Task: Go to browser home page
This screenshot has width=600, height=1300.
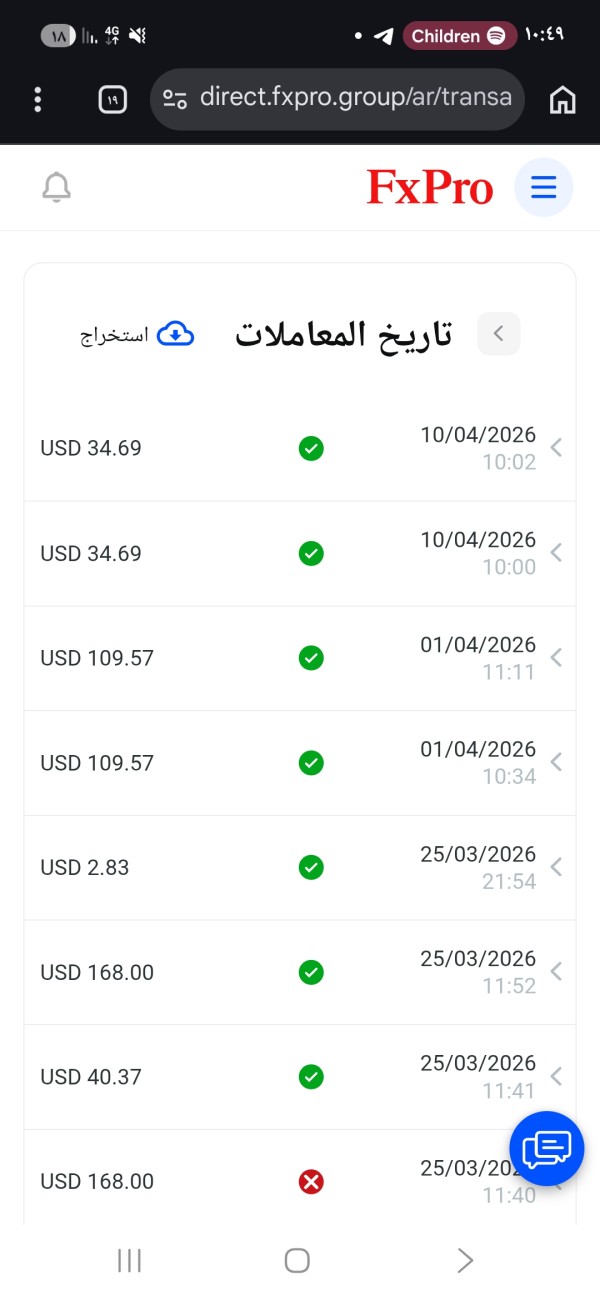Action: (563, 99)
